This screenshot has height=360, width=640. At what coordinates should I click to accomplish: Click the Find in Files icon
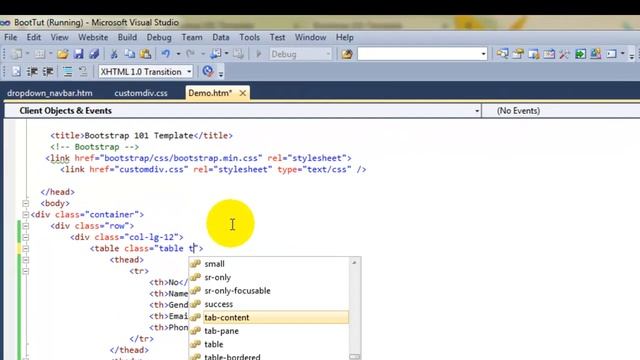347,54
